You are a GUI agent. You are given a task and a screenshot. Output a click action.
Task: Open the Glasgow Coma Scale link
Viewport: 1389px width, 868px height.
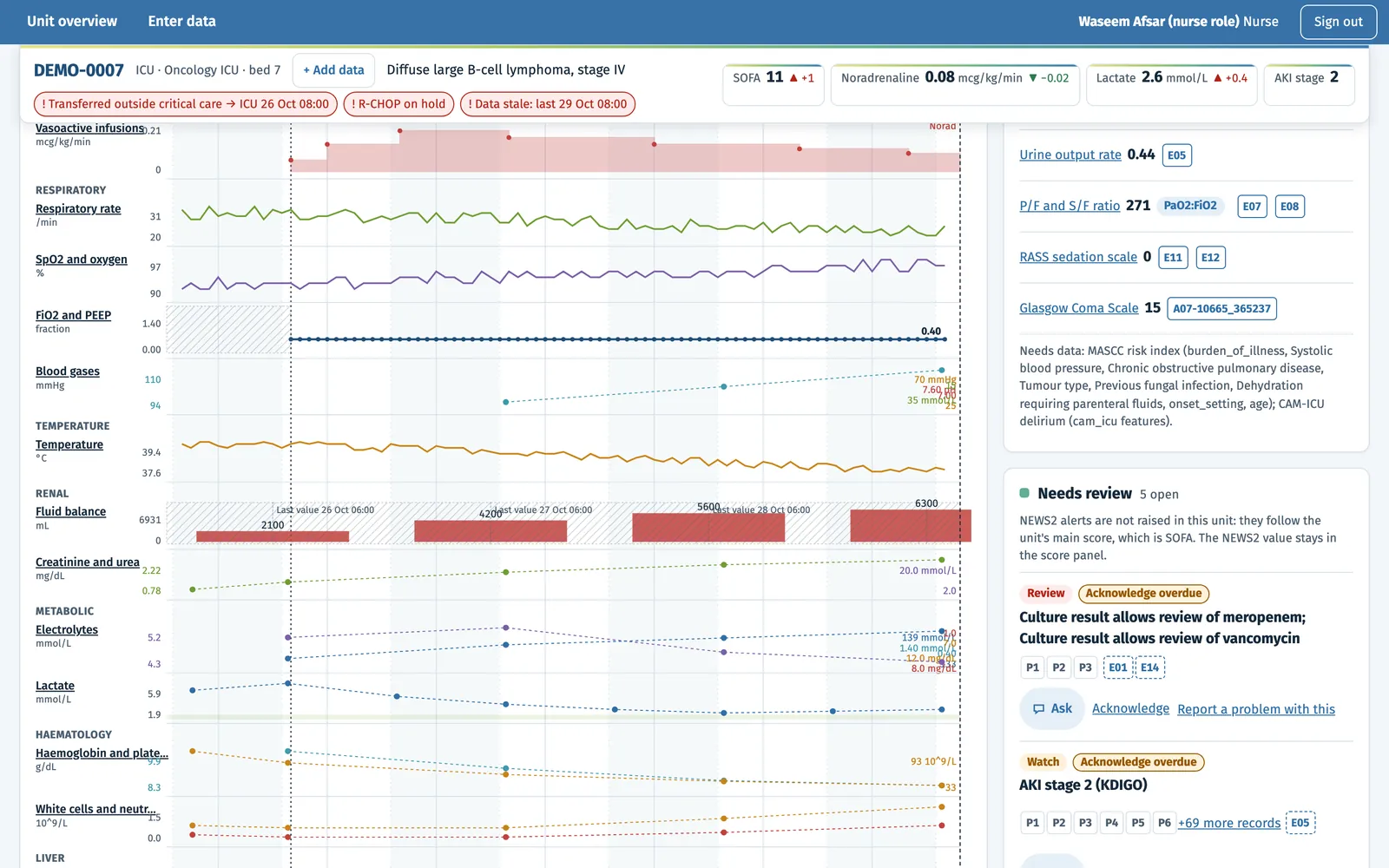pyautogui.click(x=1079, y=308)
